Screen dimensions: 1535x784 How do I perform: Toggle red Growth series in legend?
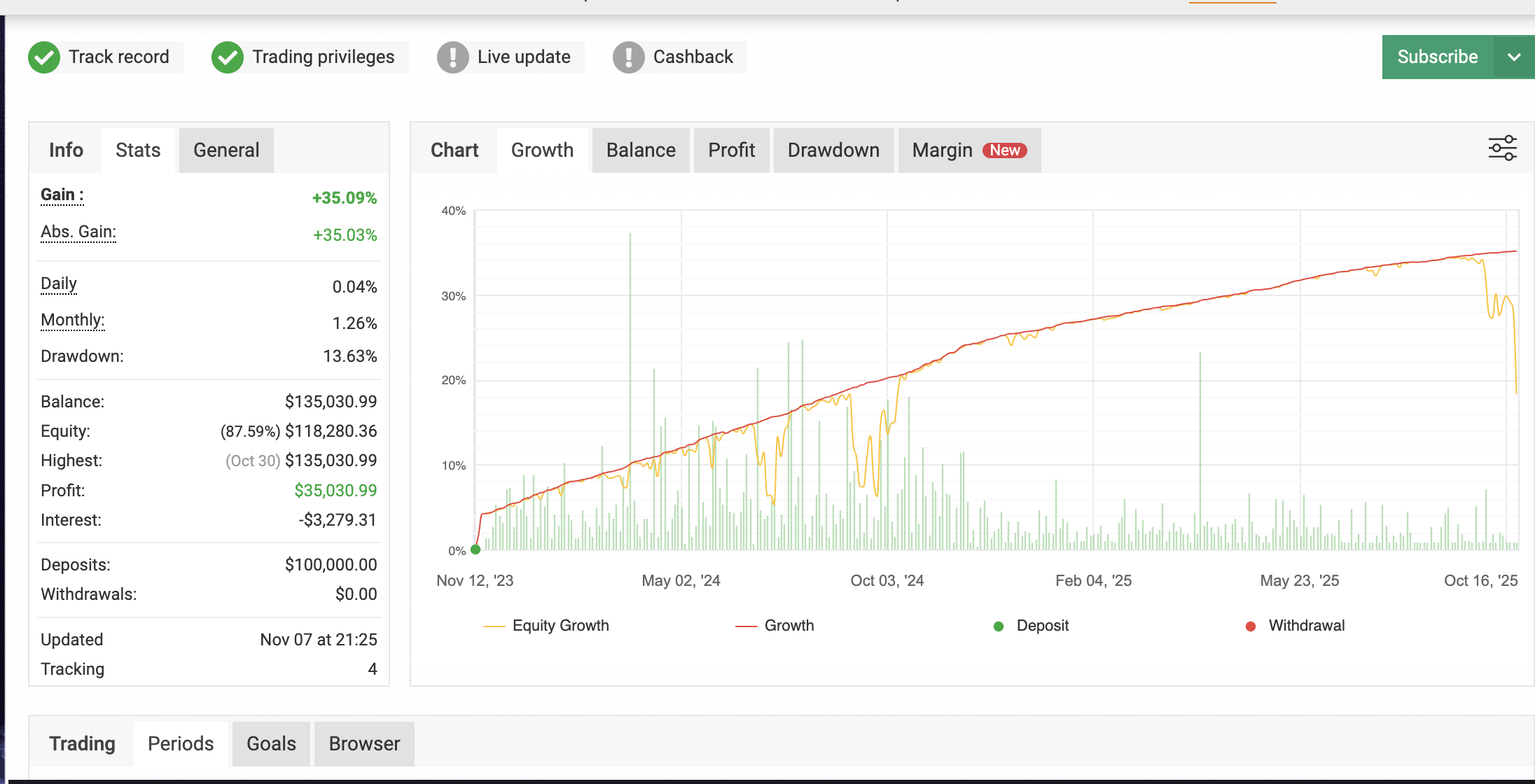point(789,626)
